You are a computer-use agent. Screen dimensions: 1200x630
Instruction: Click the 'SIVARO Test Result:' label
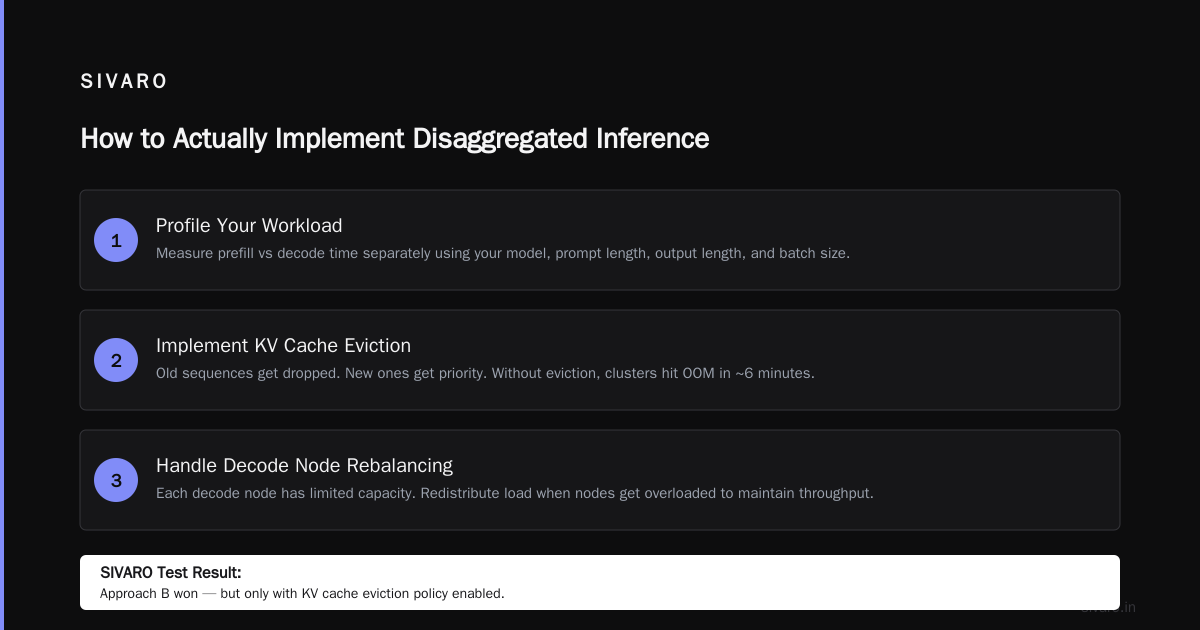(x=171, y=573)
